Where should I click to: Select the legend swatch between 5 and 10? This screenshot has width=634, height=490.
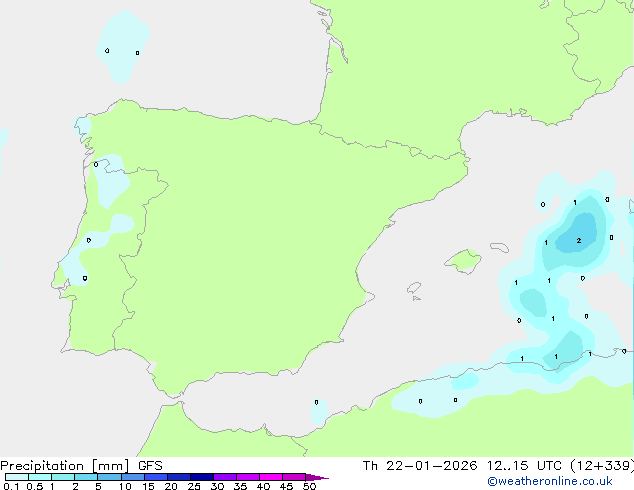pos(109,477)
